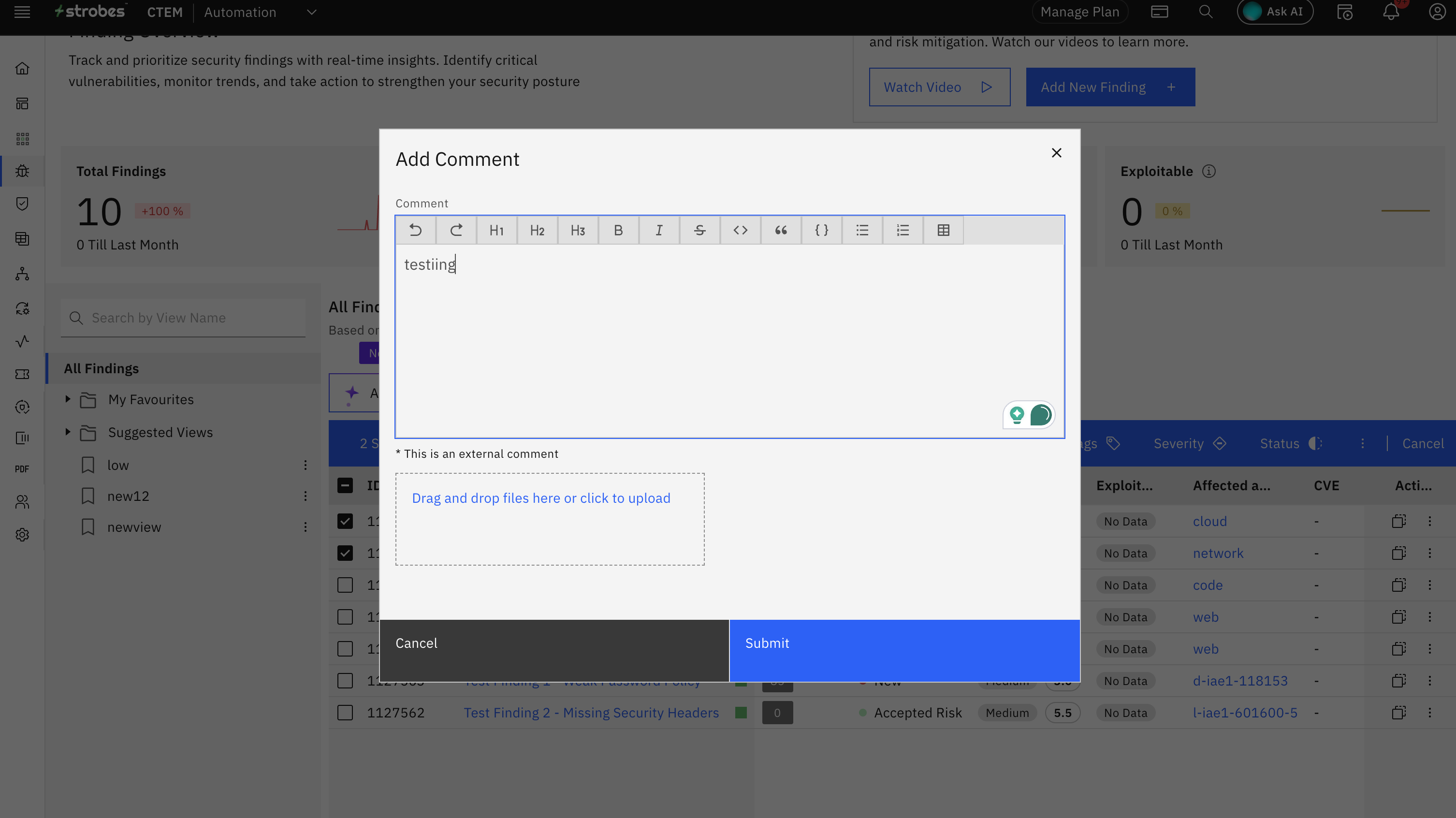
Task: Uncheck the first selected finding checkbox
Action: [345, 521]
